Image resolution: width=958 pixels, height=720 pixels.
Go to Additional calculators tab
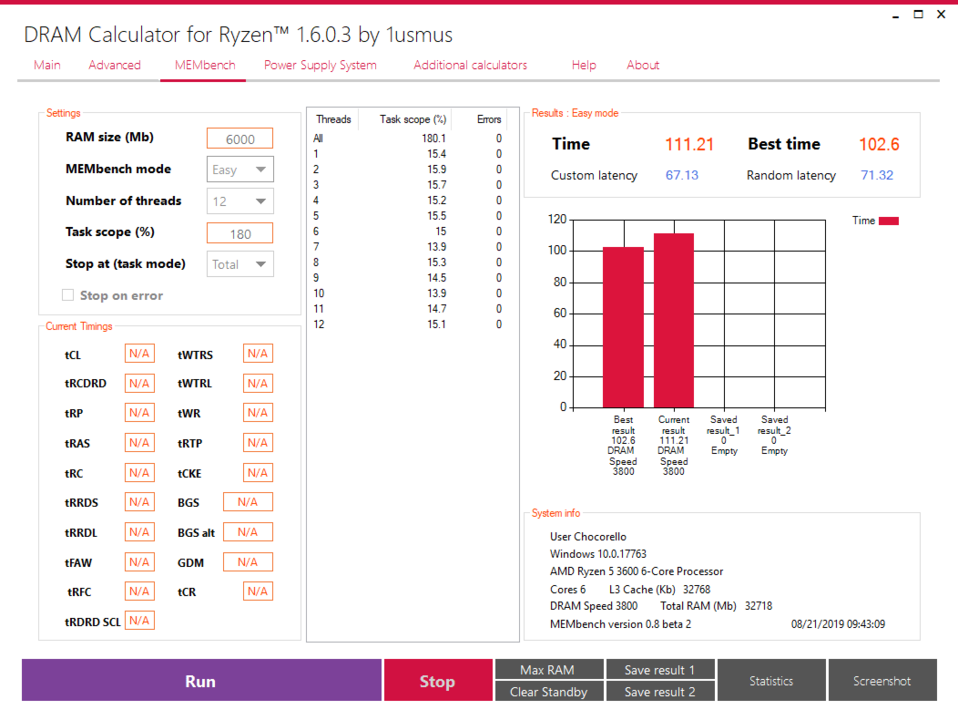click(x=470, y=65)
